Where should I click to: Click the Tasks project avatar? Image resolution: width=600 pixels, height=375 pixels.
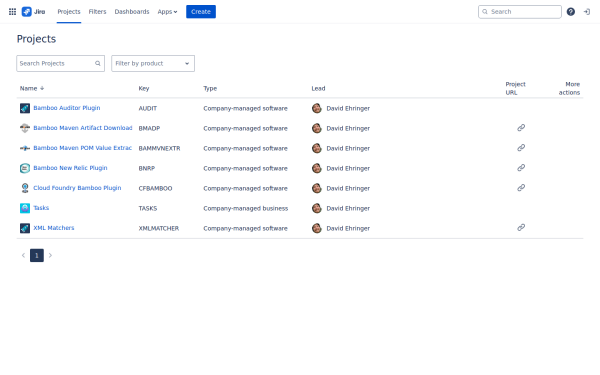pyautogui.click(x=25, y=208)
